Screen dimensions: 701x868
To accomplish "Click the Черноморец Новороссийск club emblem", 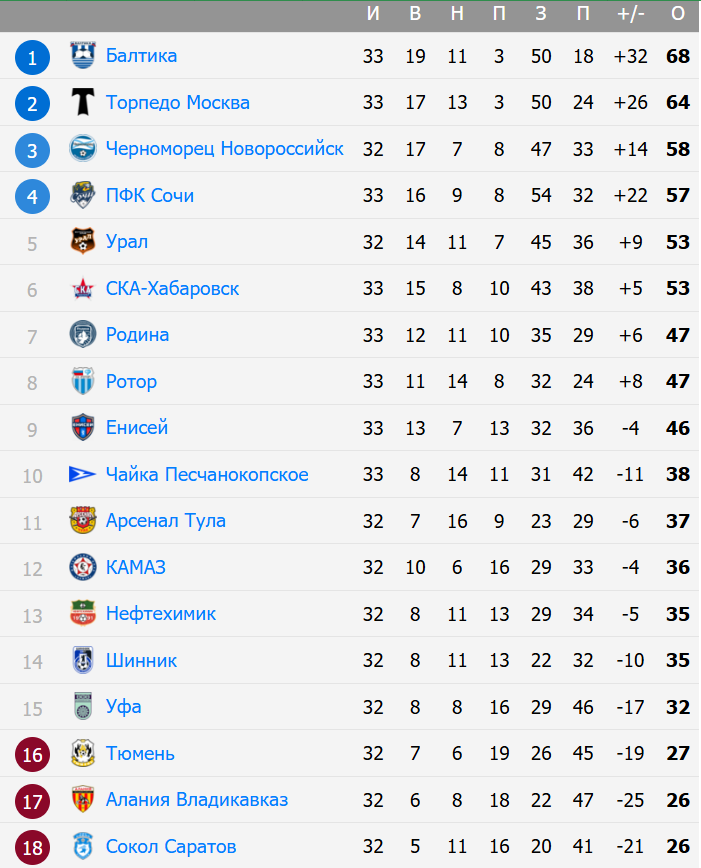I will pyautogui.click(x=83, y=148).
